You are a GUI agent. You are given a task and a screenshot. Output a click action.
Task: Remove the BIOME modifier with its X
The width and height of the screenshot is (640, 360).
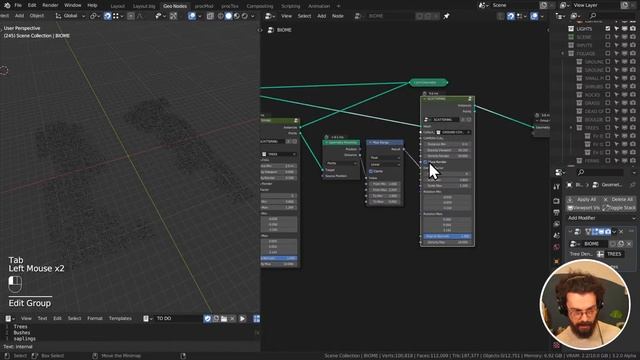click(621, 232)
